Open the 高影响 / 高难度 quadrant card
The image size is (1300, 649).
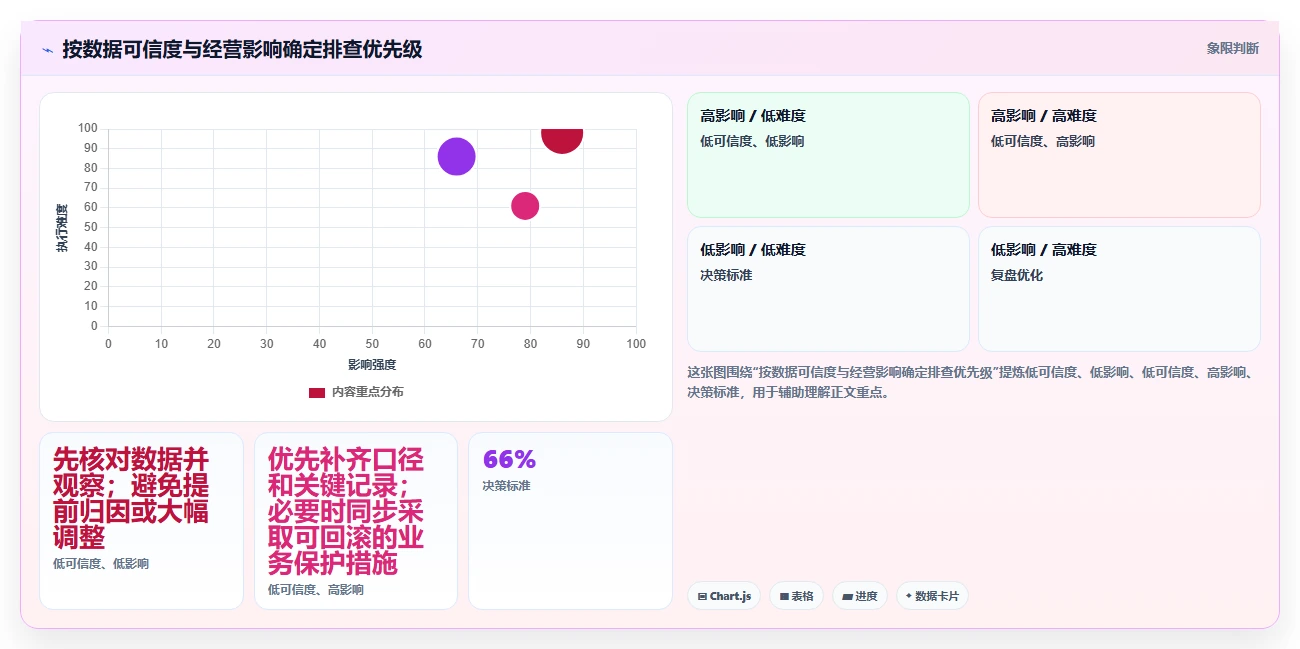(1119, 155)
